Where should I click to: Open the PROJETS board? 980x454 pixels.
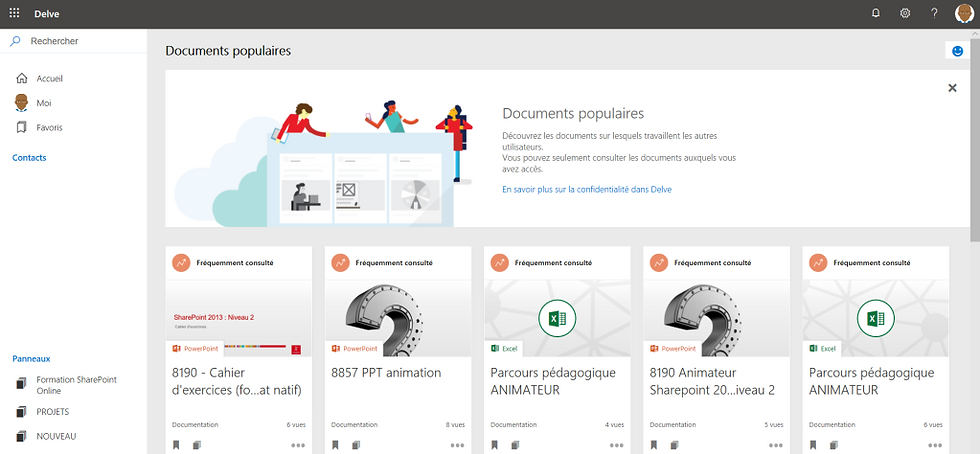click(x=52, y=412)
